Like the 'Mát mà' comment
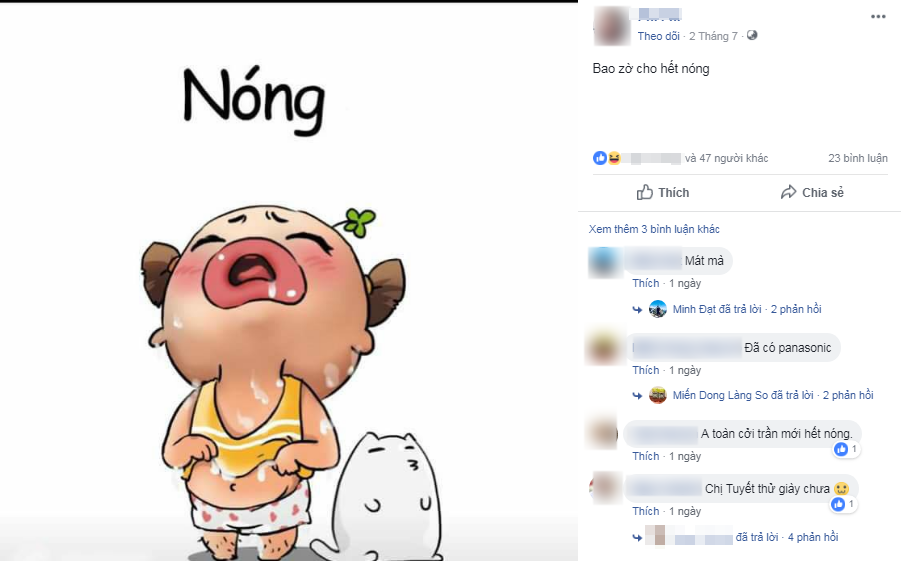The width and height of the screenshot is (901, 561). [646, 283]
